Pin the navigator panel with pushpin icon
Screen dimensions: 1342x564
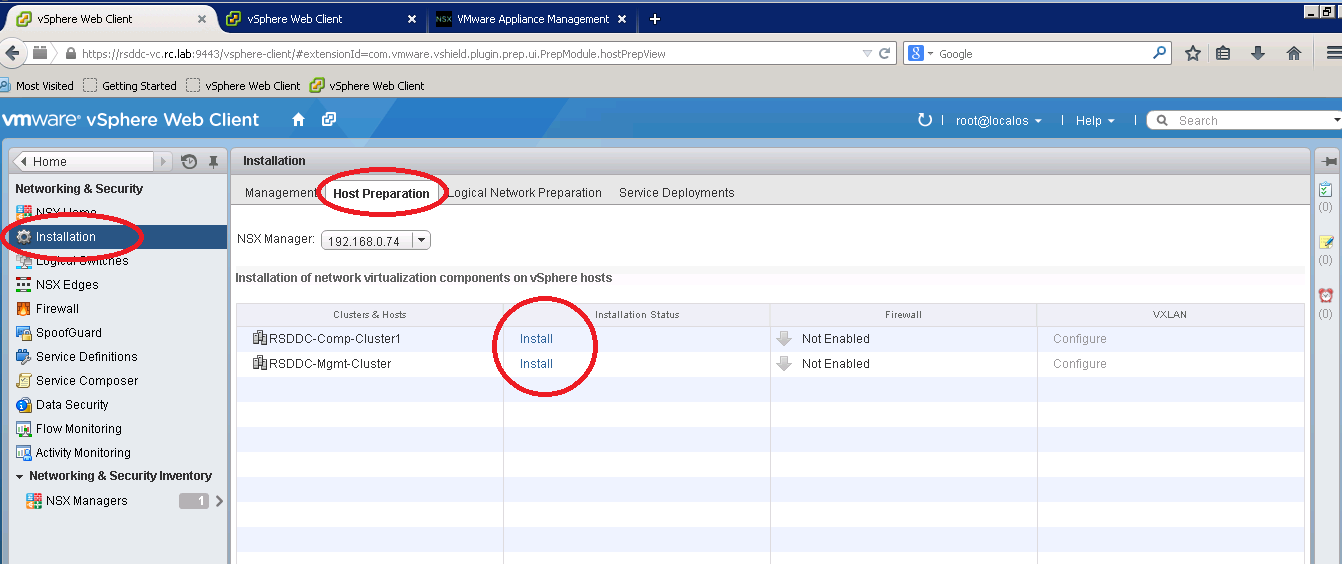[x=213, y=162]
